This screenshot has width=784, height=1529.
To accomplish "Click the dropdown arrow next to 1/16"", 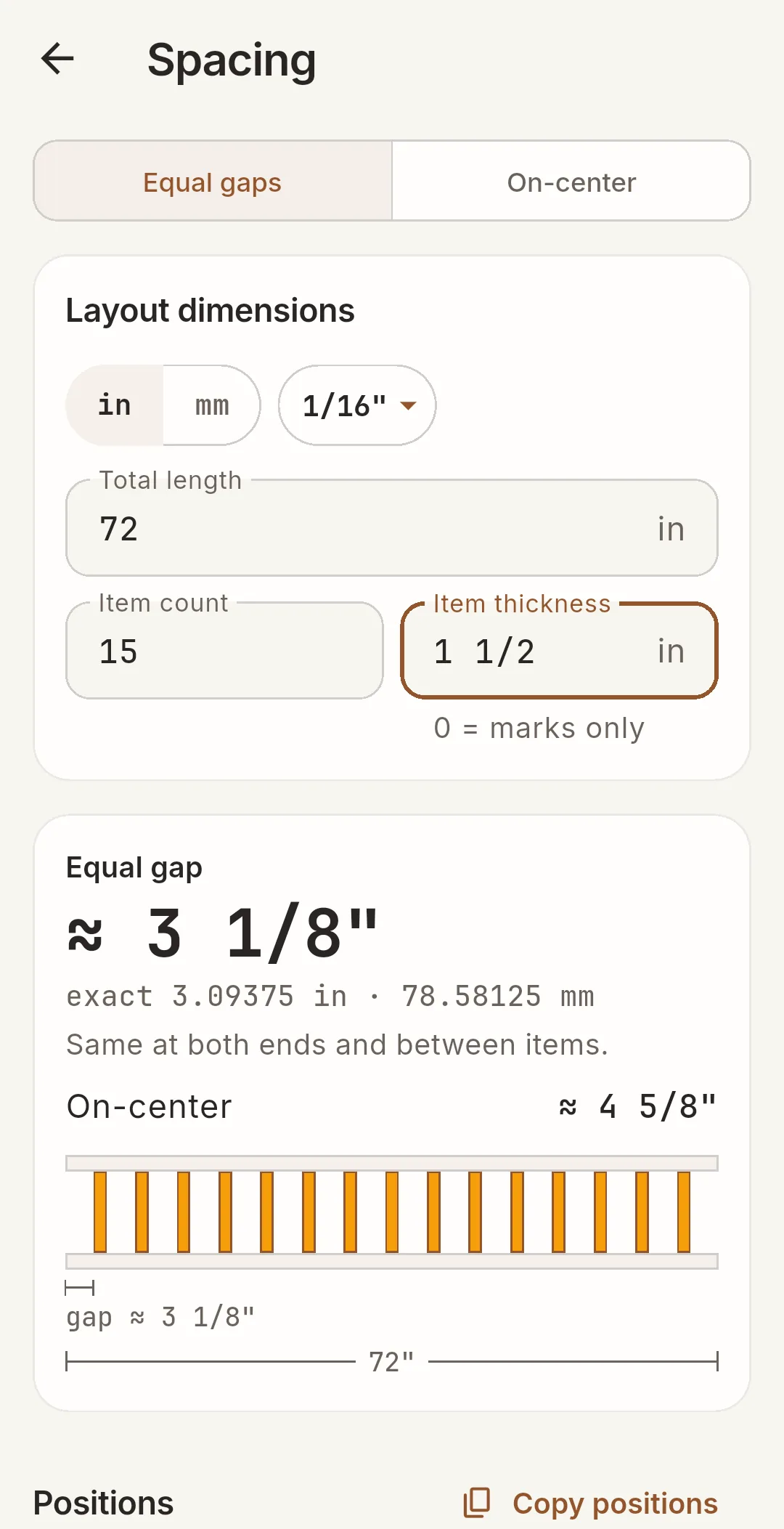I will coord(409,406).
